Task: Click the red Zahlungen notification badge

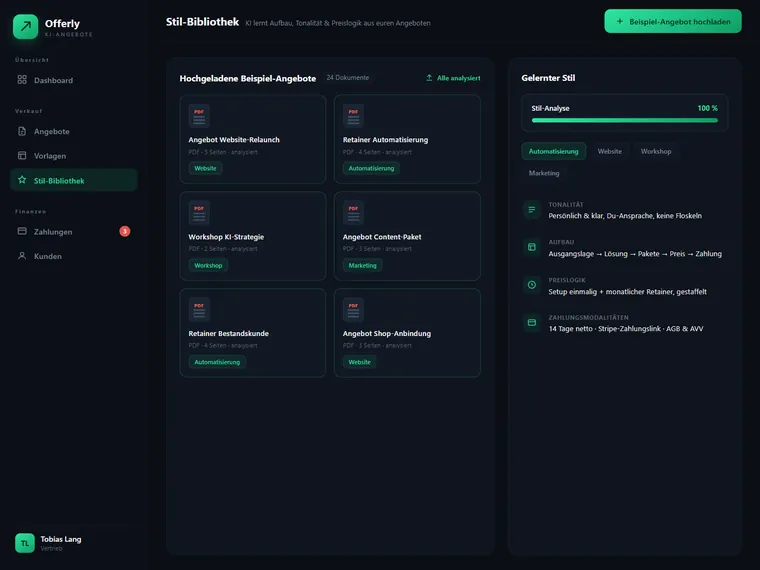Action: 125,231
